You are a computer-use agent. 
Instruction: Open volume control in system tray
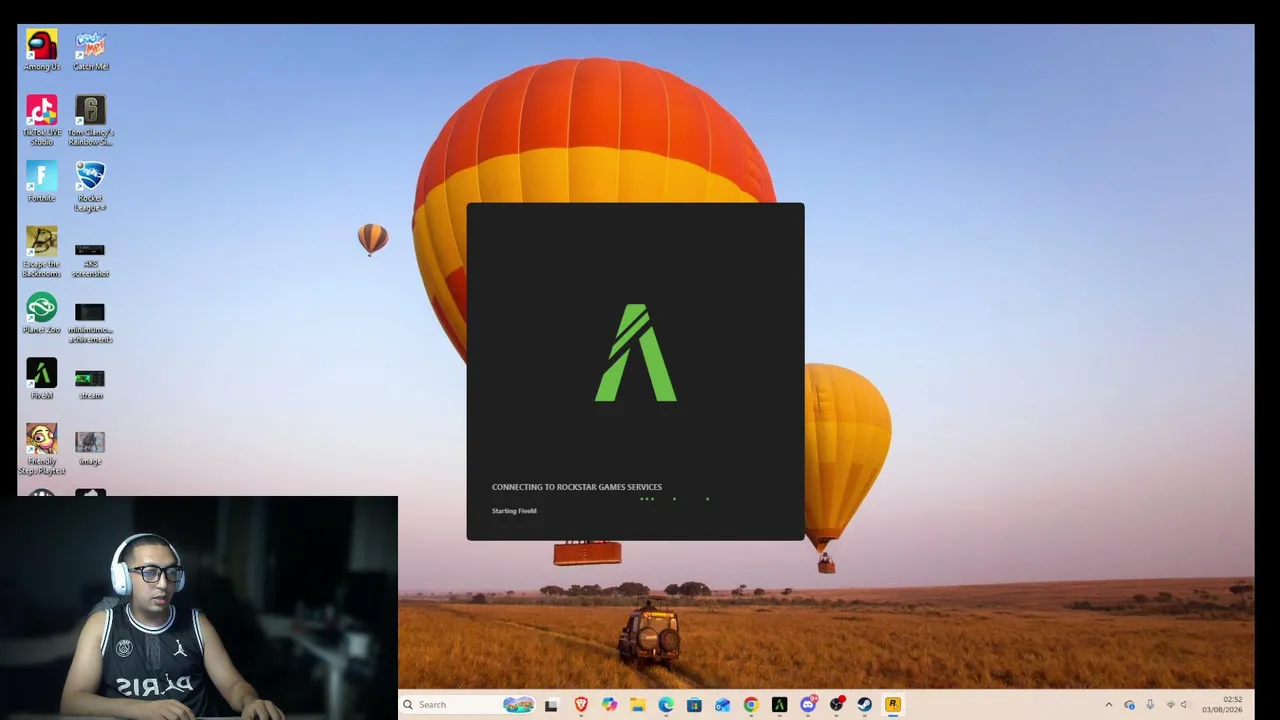click(1184, 705)
